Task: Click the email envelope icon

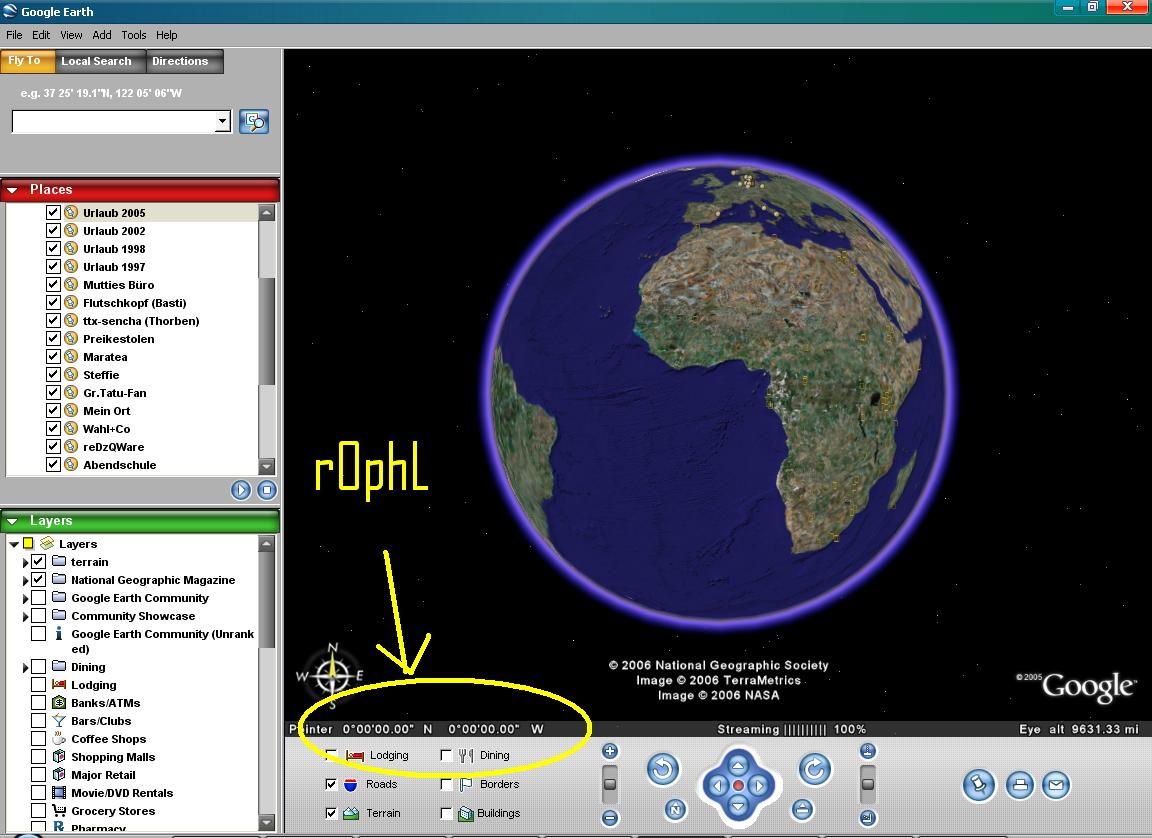Action: point(1055,785)
